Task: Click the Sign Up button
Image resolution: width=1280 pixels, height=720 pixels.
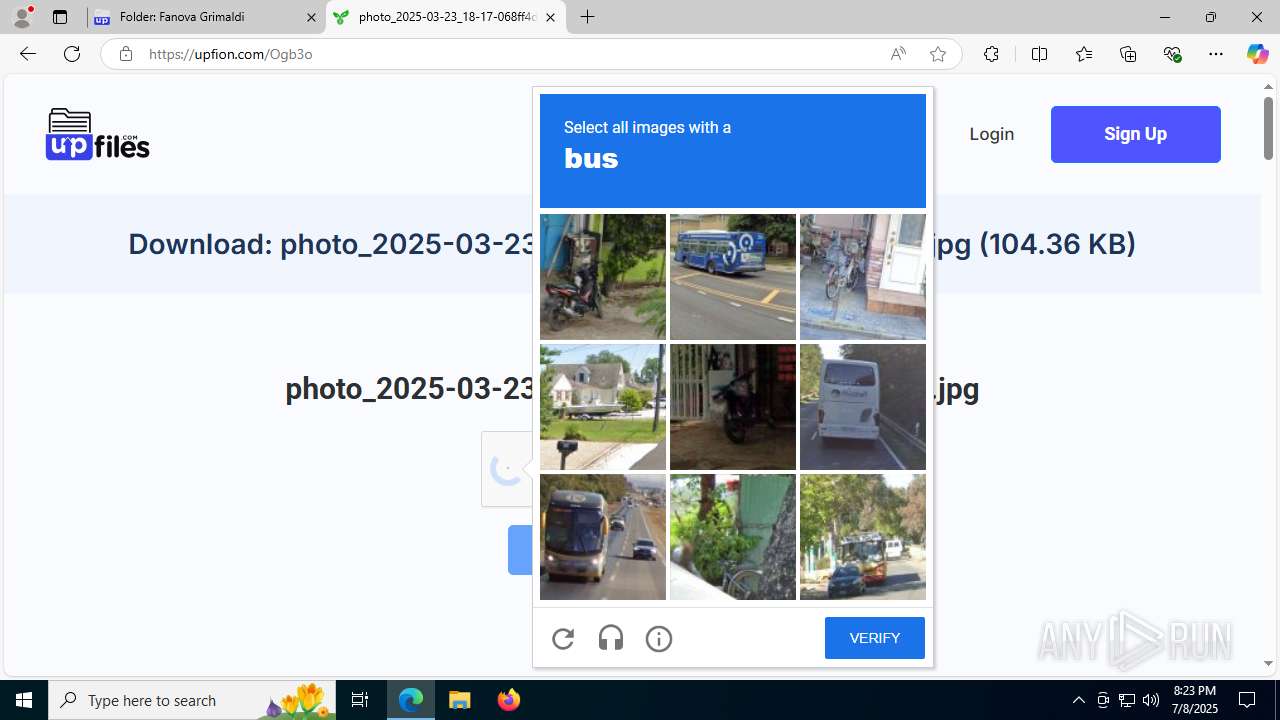Action: coord(1135,134)
